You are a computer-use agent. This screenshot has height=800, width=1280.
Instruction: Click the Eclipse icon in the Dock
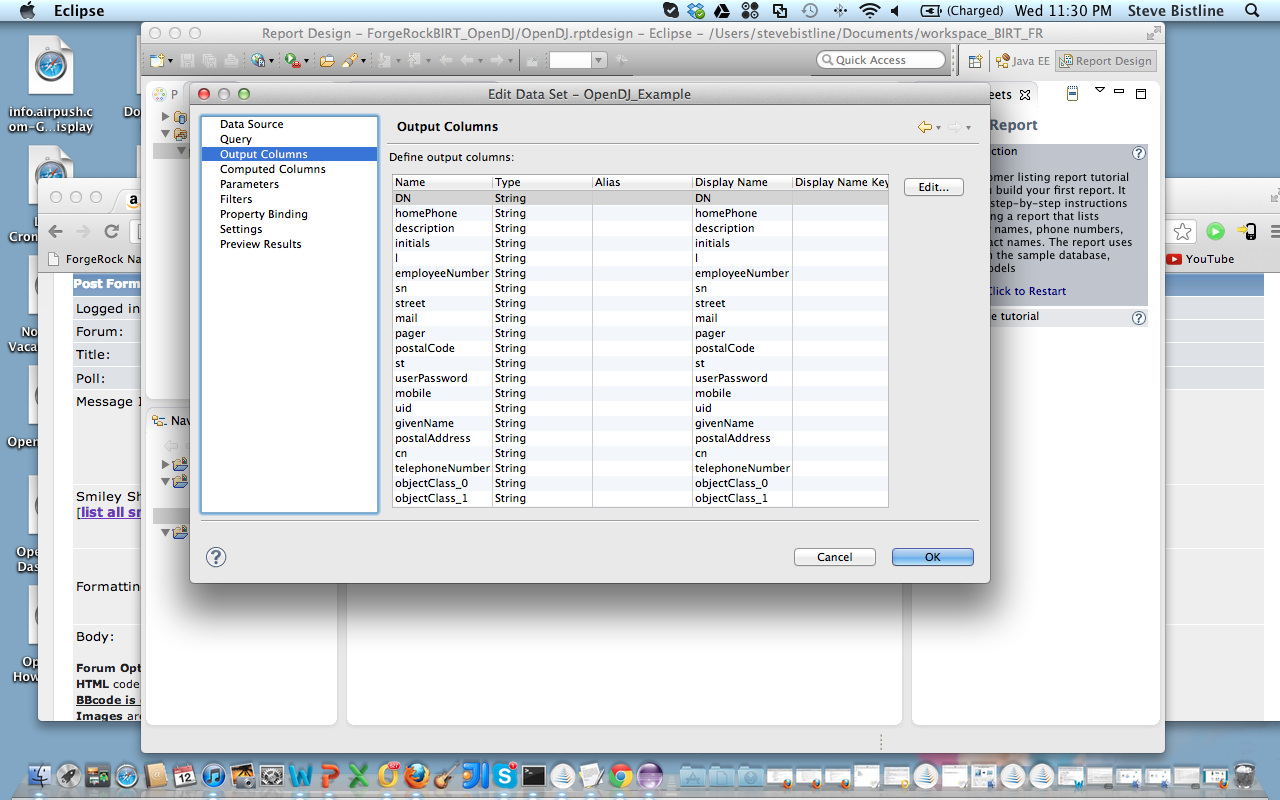650,775
